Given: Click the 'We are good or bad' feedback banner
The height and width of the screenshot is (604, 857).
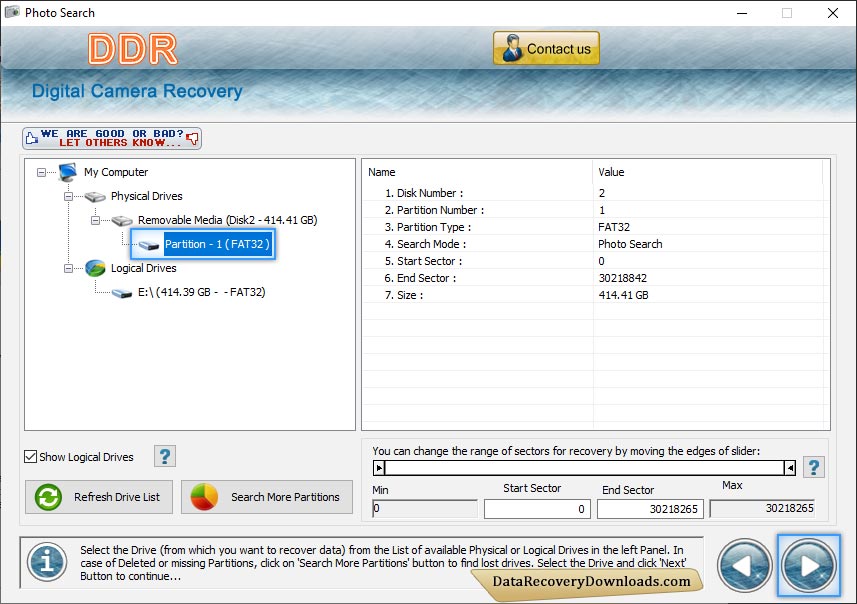Looking at the screenshot, I should point(112,138).
